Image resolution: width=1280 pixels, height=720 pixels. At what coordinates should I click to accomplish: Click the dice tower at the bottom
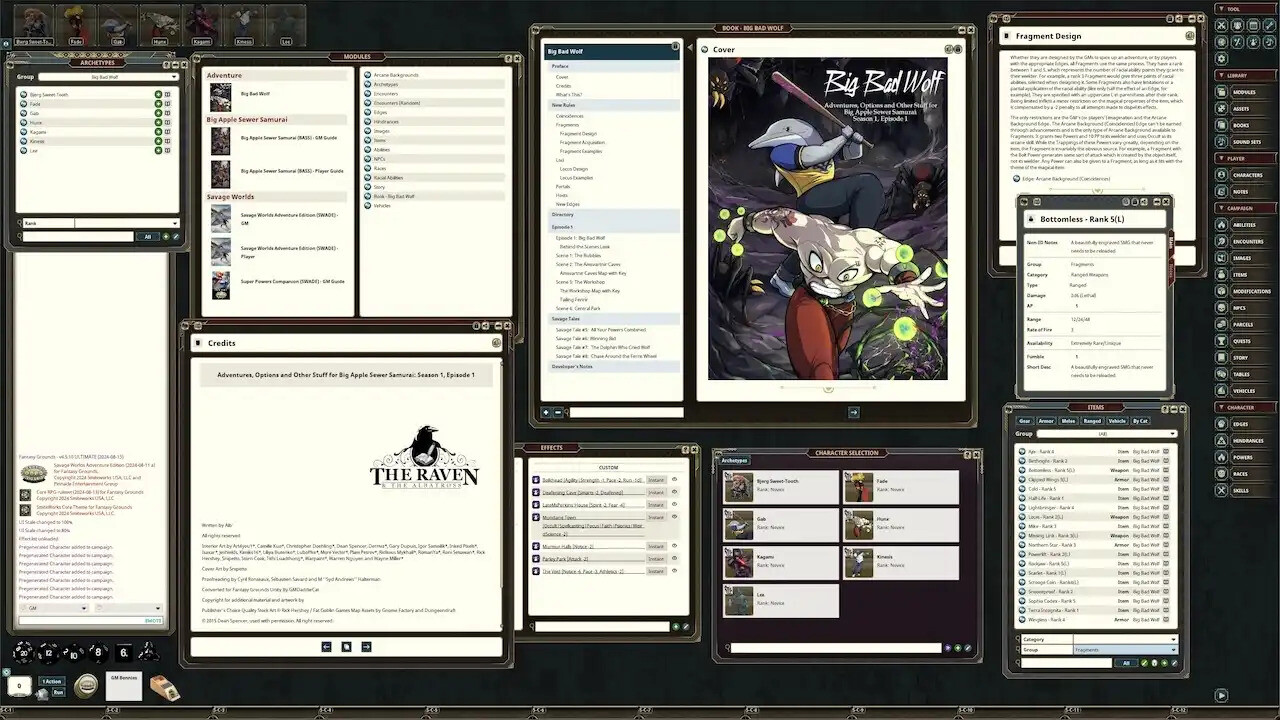tap(165, 687)
